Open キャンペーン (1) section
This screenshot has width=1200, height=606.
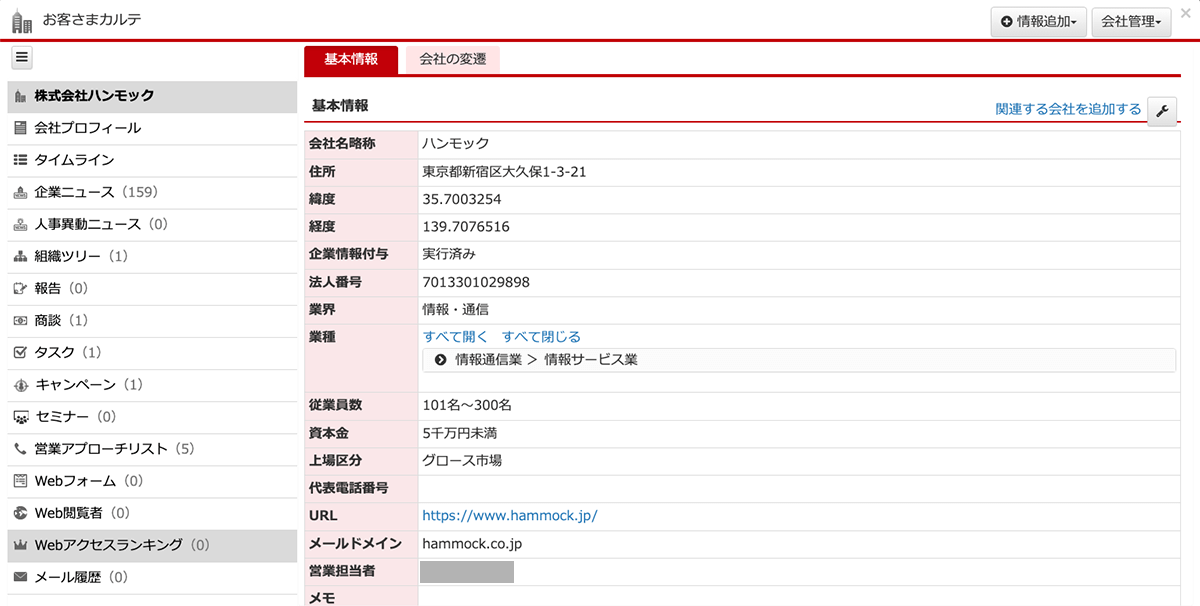click(x=152, y=385)
